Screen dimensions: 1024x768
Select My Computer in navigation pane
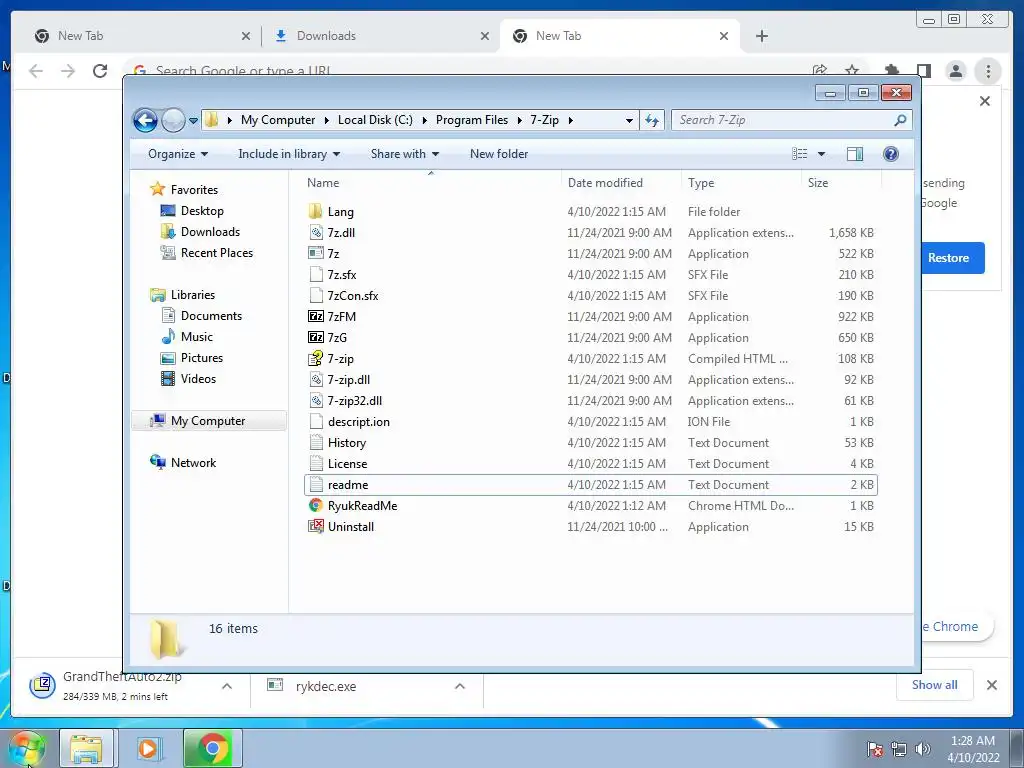[208, 421]
